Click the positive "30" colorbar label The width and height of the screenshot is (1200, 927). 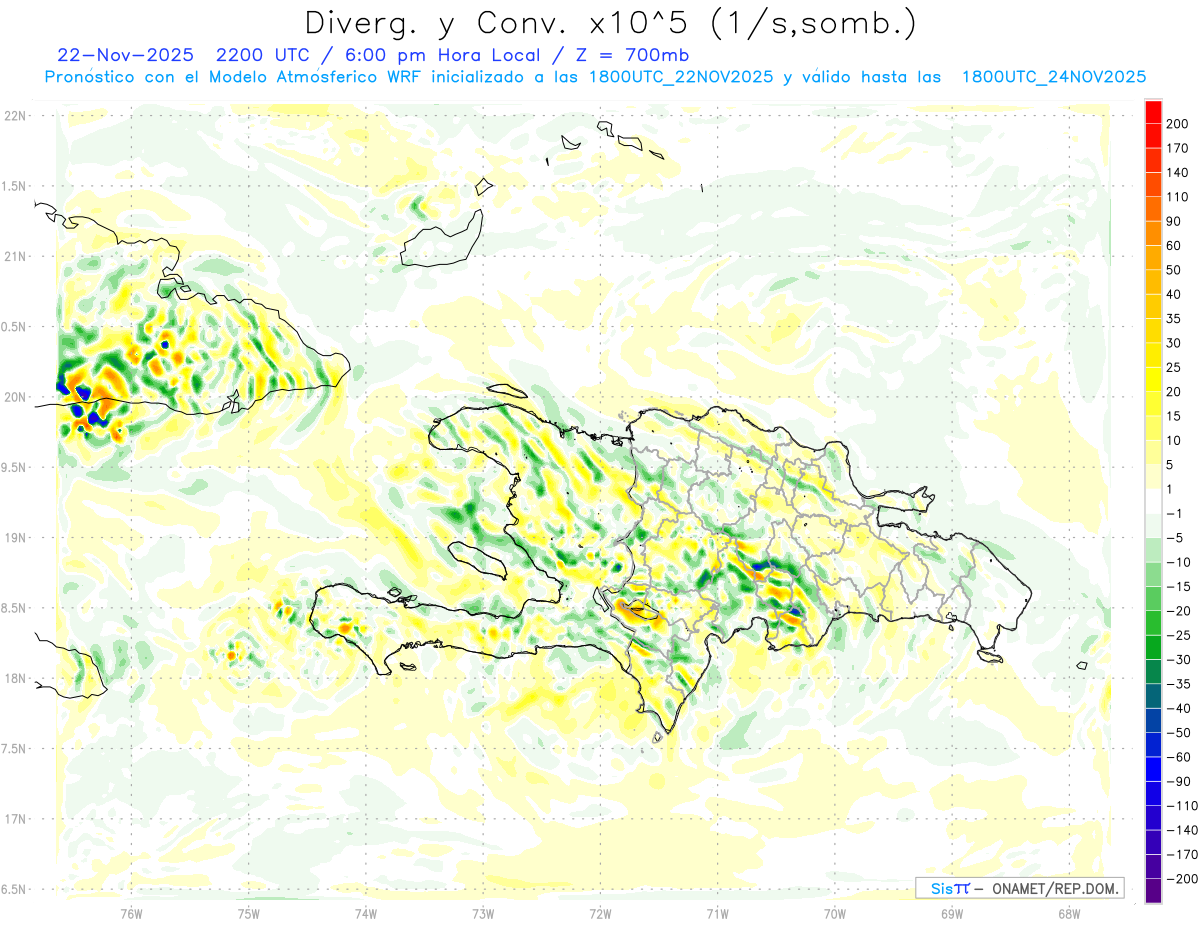click(x=1176, y=344)
